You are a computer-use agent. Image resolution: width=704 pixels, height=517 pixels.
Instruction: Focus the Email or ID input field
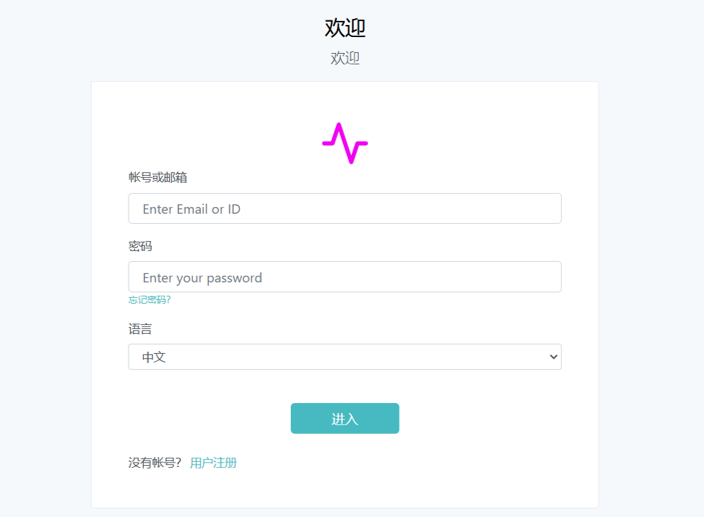(x=345, y=209)
